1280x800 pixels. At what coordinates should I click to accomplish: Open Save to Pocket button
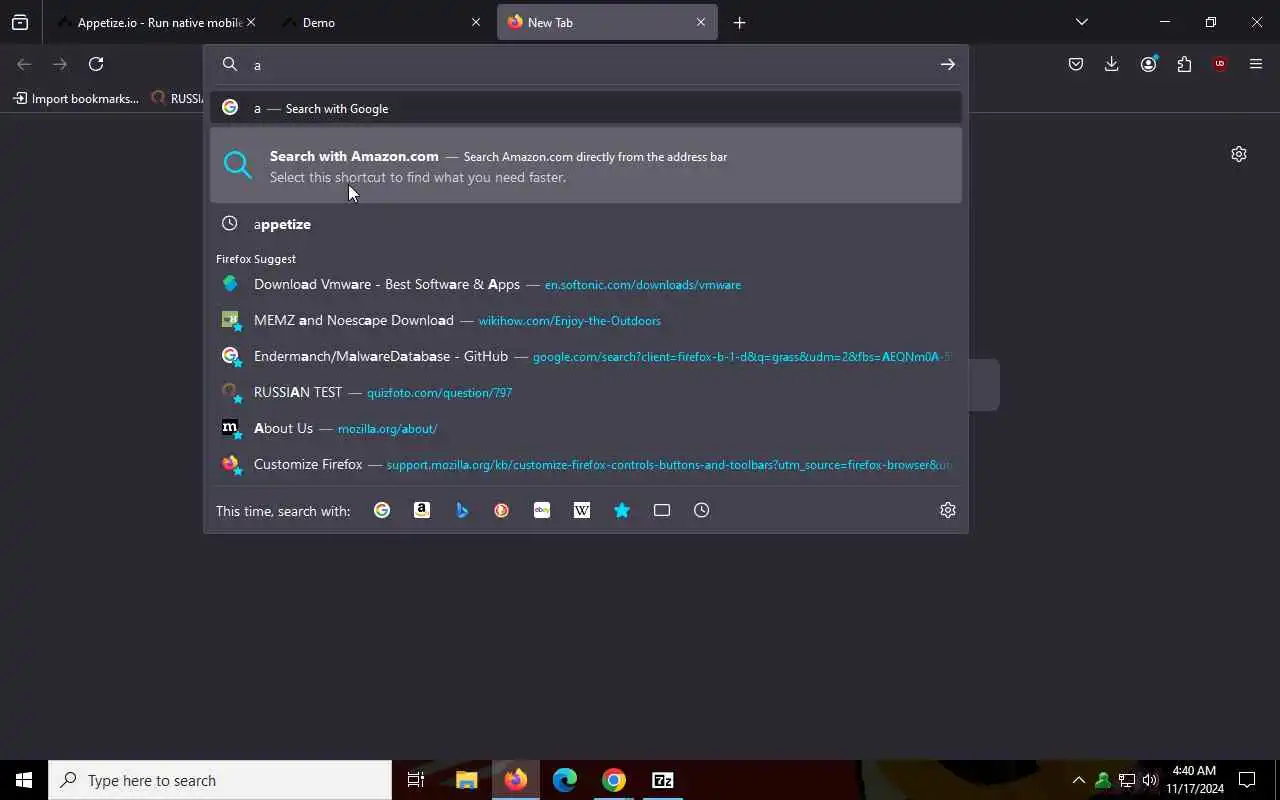pyautogui.click(x=1076, y=64)
